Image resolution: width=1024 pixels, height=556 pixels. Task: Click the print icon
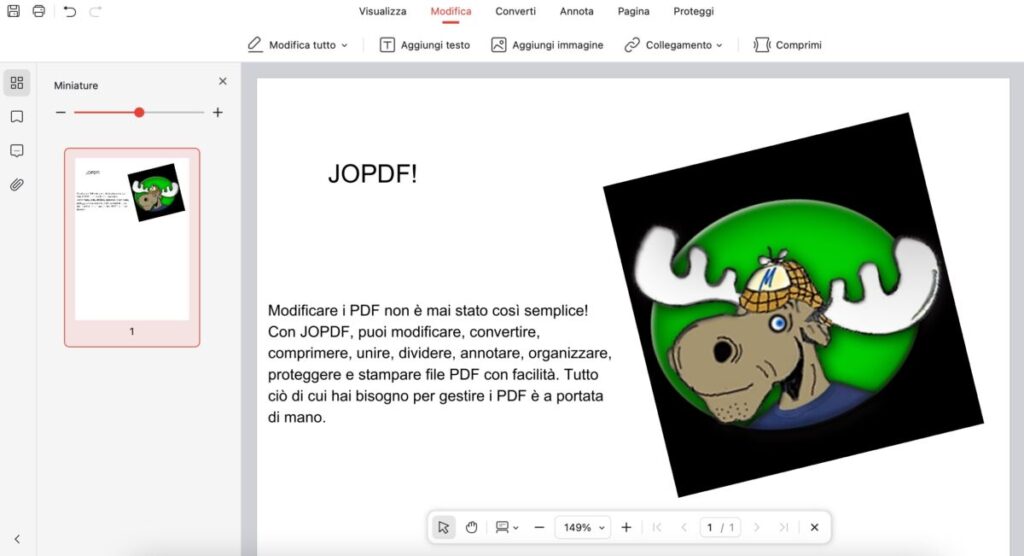[x=39, y=11]
